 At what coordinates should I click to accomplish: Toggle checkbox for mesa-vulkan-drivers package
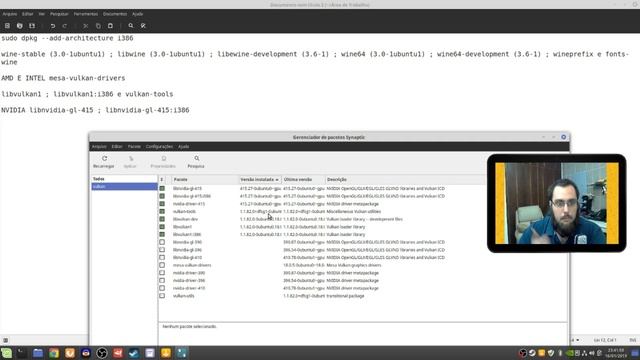point(162,265)
